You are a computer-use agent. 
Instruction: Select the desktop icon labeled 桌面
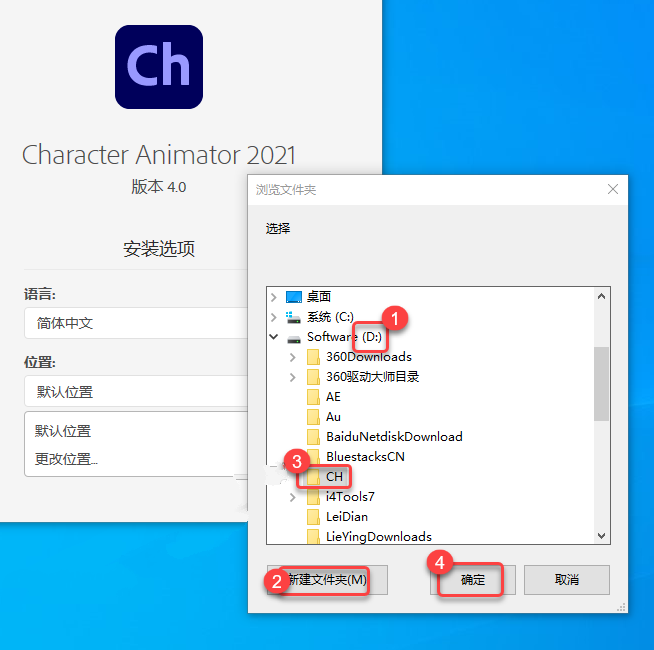294,297
